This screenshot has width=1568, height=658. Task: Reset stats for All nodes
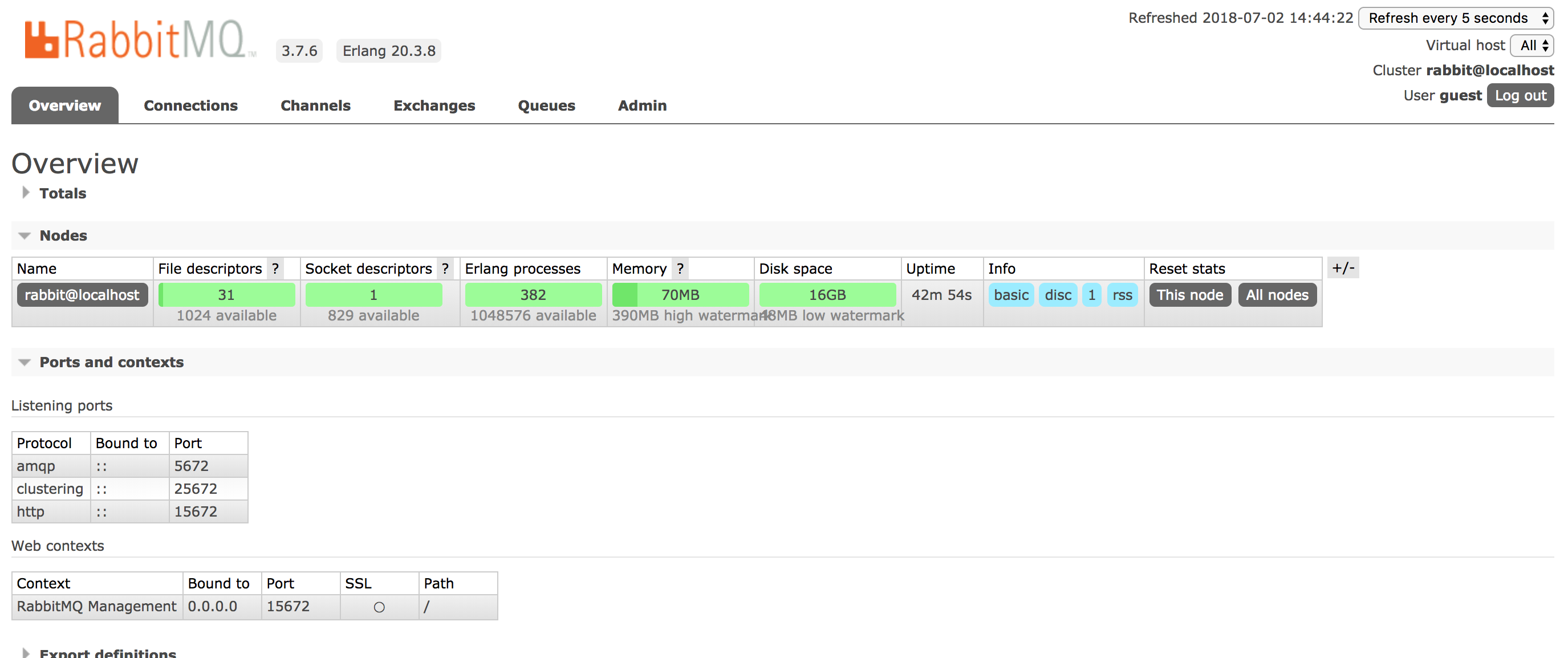tap(1277, 295)
